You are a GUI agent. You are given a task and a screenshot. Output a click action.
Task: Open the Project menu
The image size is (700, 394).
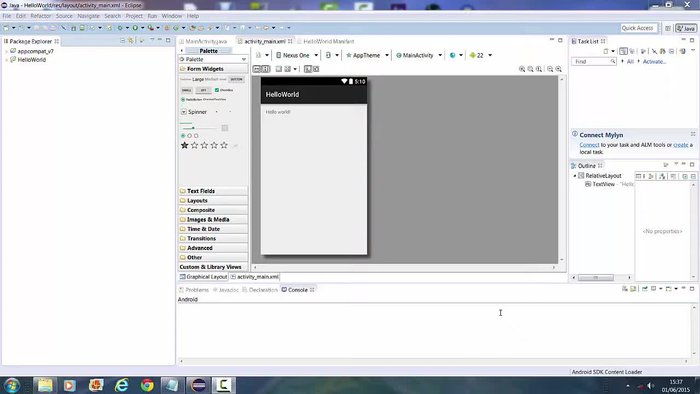pos(134,16)
